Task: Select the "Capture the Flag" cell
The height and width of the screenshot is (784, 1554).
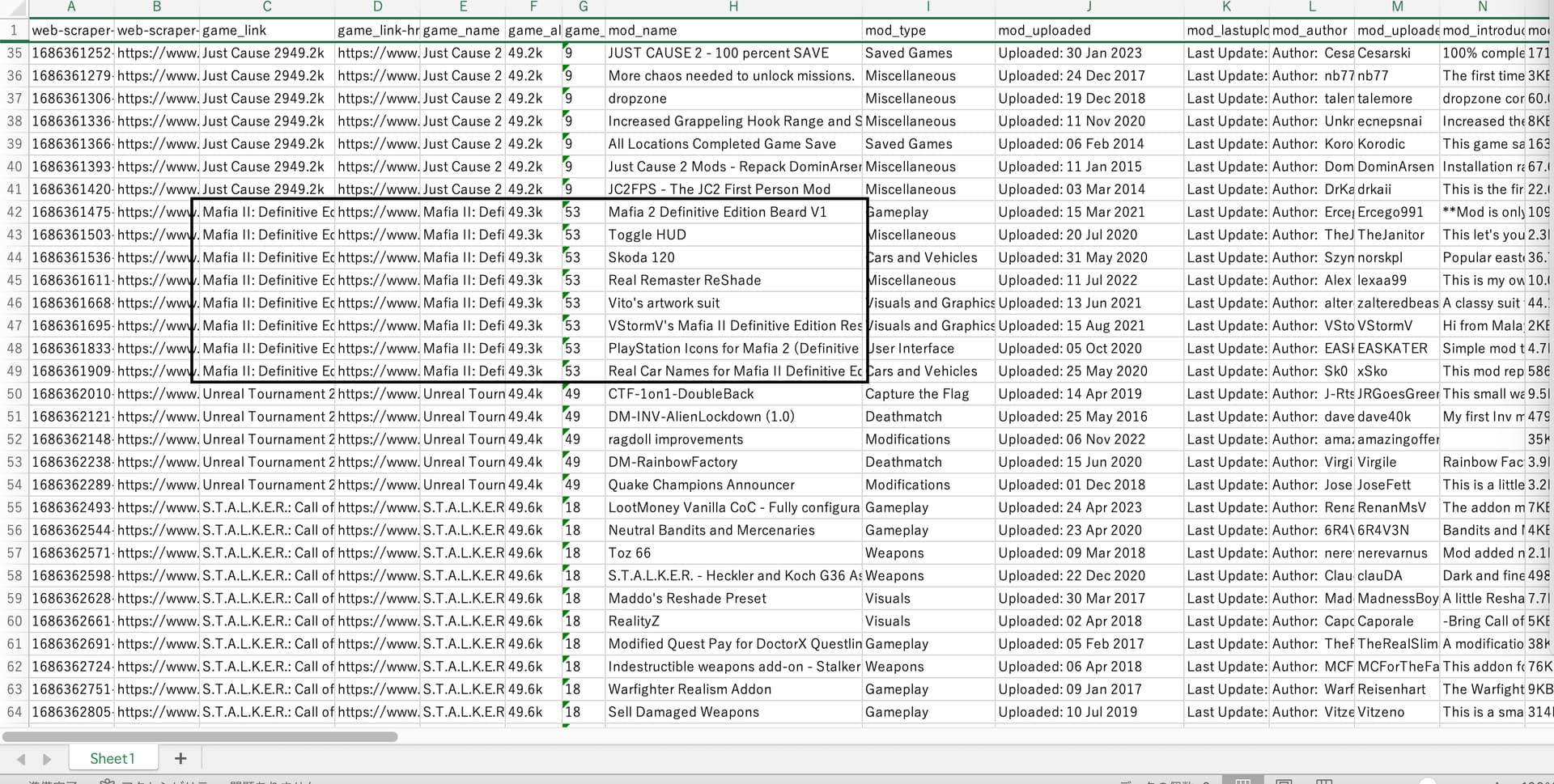Action: pos(928,394)
